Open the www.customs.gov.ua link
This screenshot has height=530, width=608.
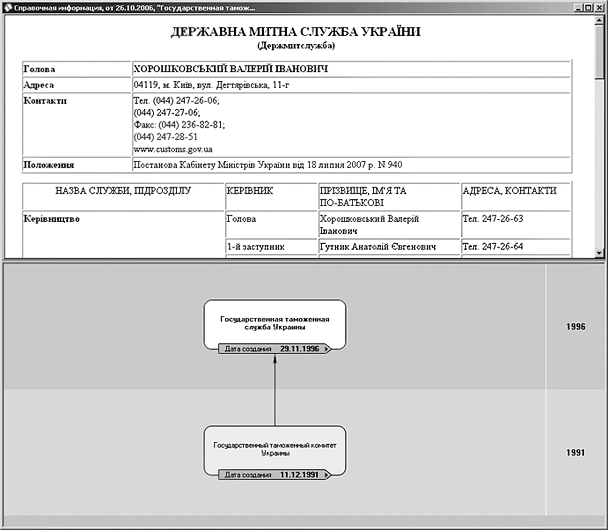pyautogui.click(x=173, y=149)
